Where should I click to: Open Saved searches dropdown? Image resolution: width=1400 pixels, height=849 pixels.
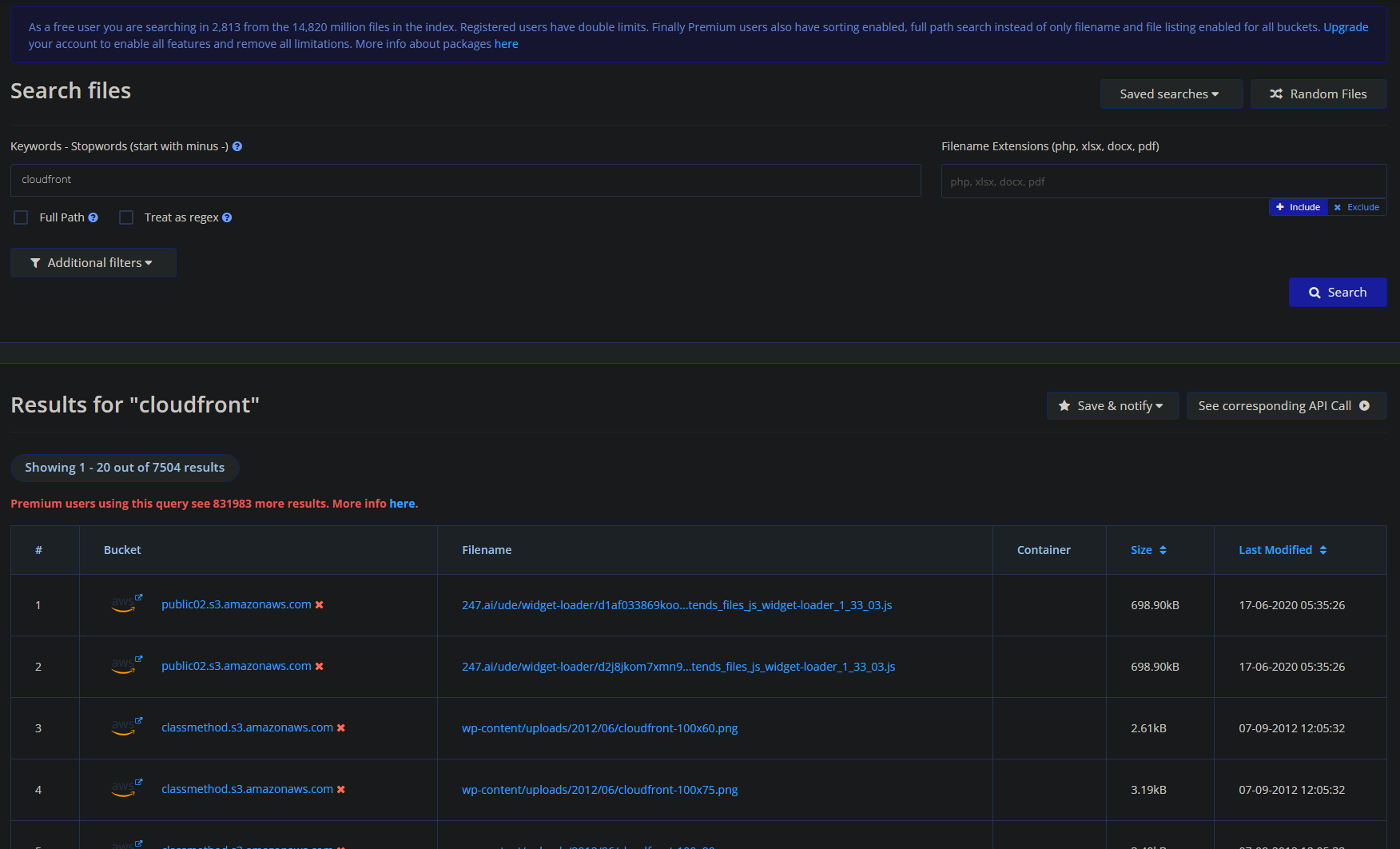pos(1170,94)
